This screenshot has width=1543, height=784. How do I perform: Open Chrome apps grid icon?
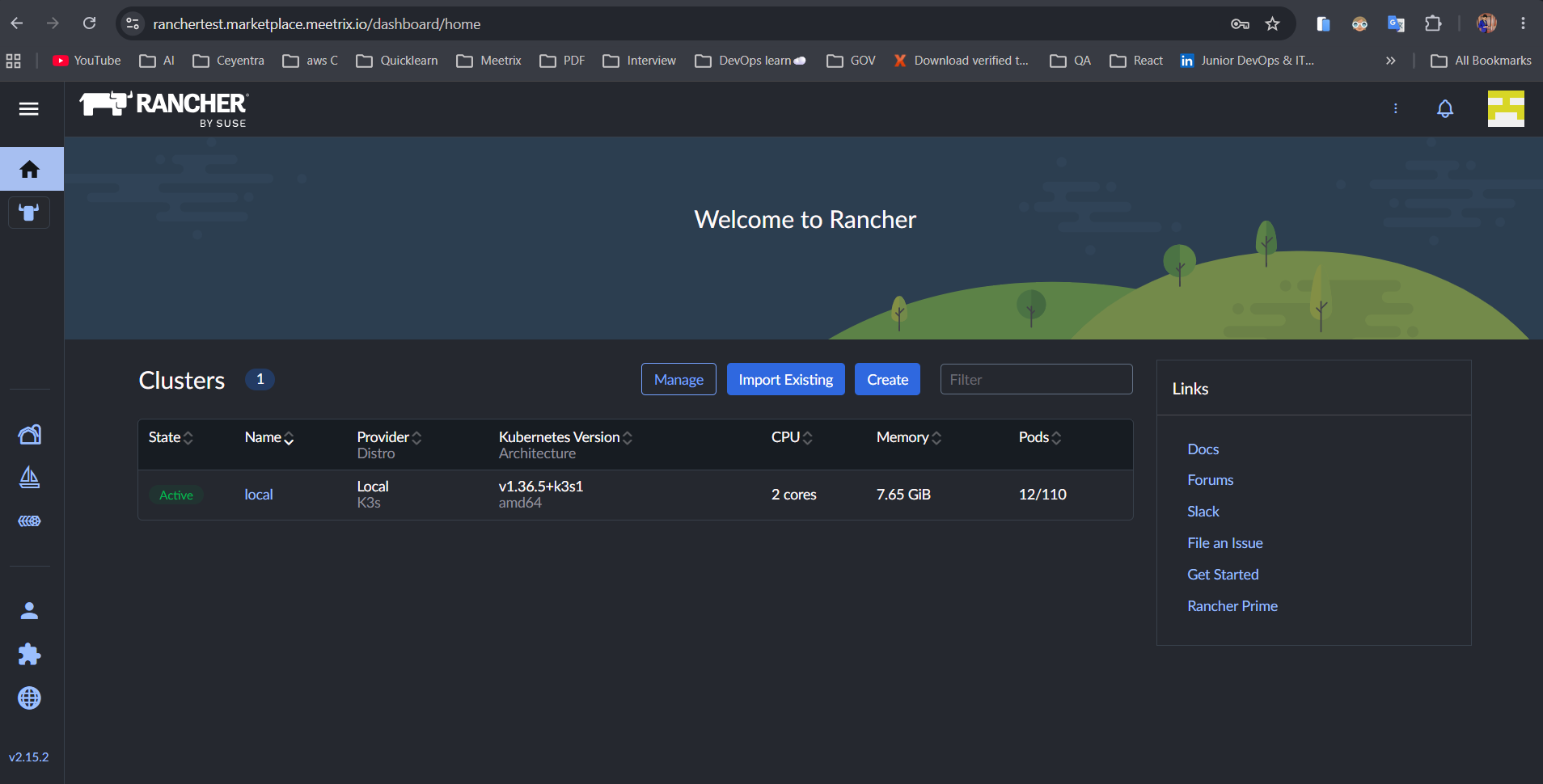pos(14,61)
